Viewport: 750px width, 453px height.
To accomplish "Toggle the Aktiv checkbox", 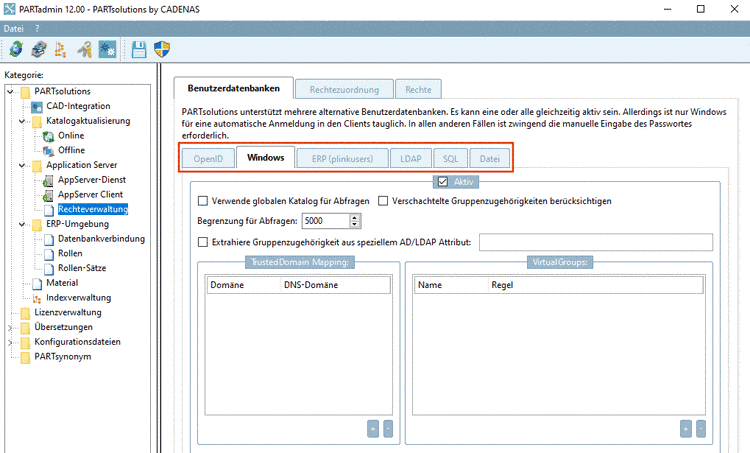I will click(442, 182).
